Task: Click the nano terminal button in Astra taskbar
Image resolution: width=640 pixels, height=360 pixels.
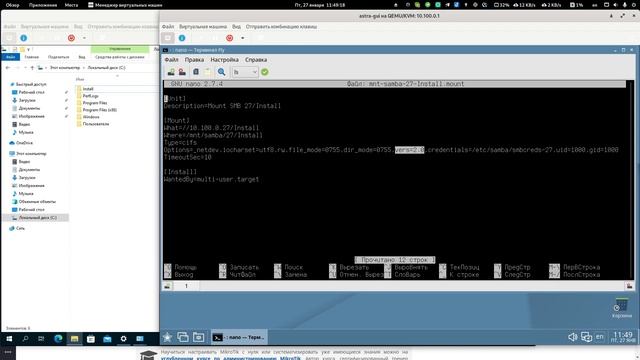Action: [239, 337]
